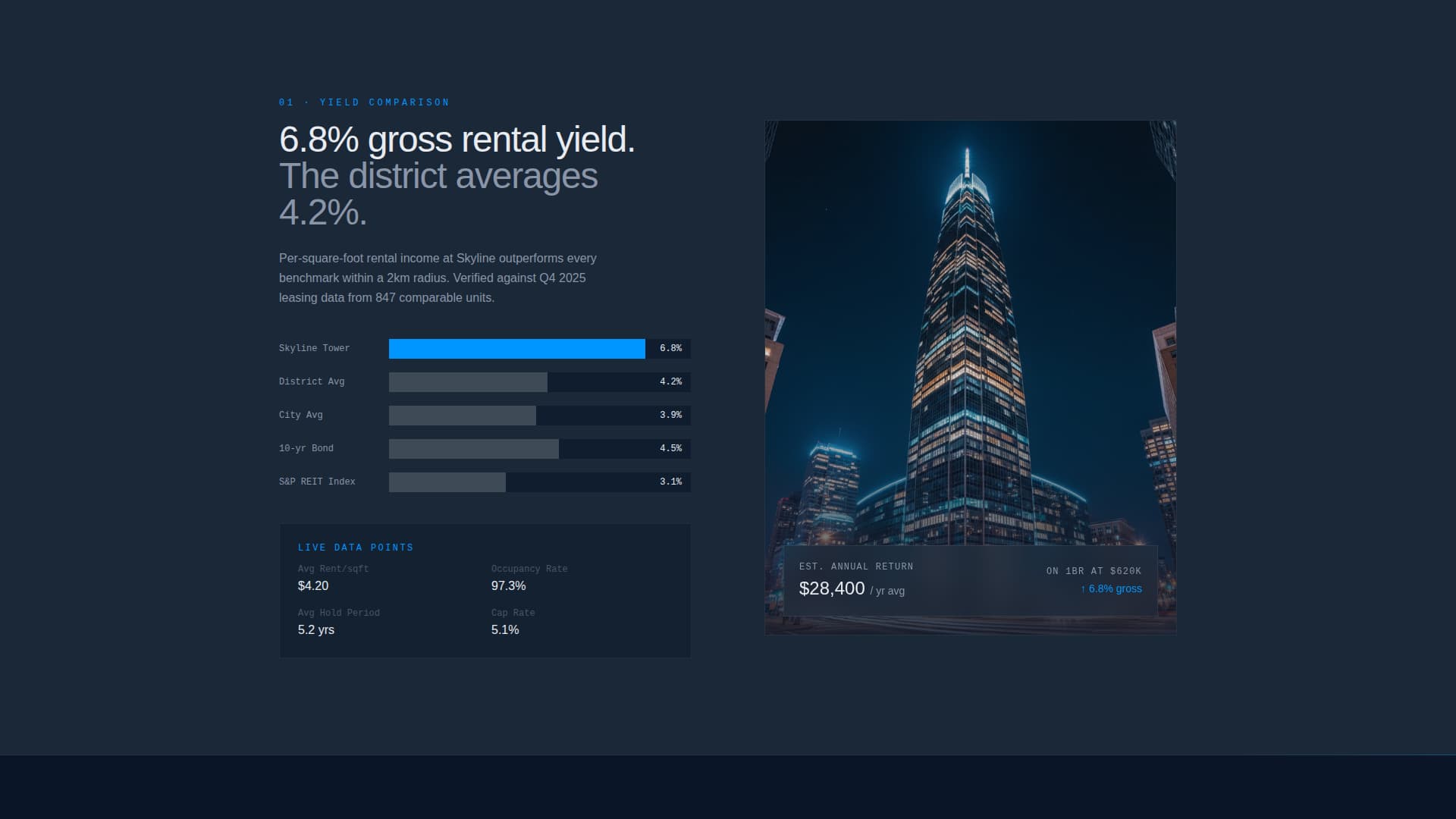
Task: Click the Live Data Points panel header
Action: 356,548
